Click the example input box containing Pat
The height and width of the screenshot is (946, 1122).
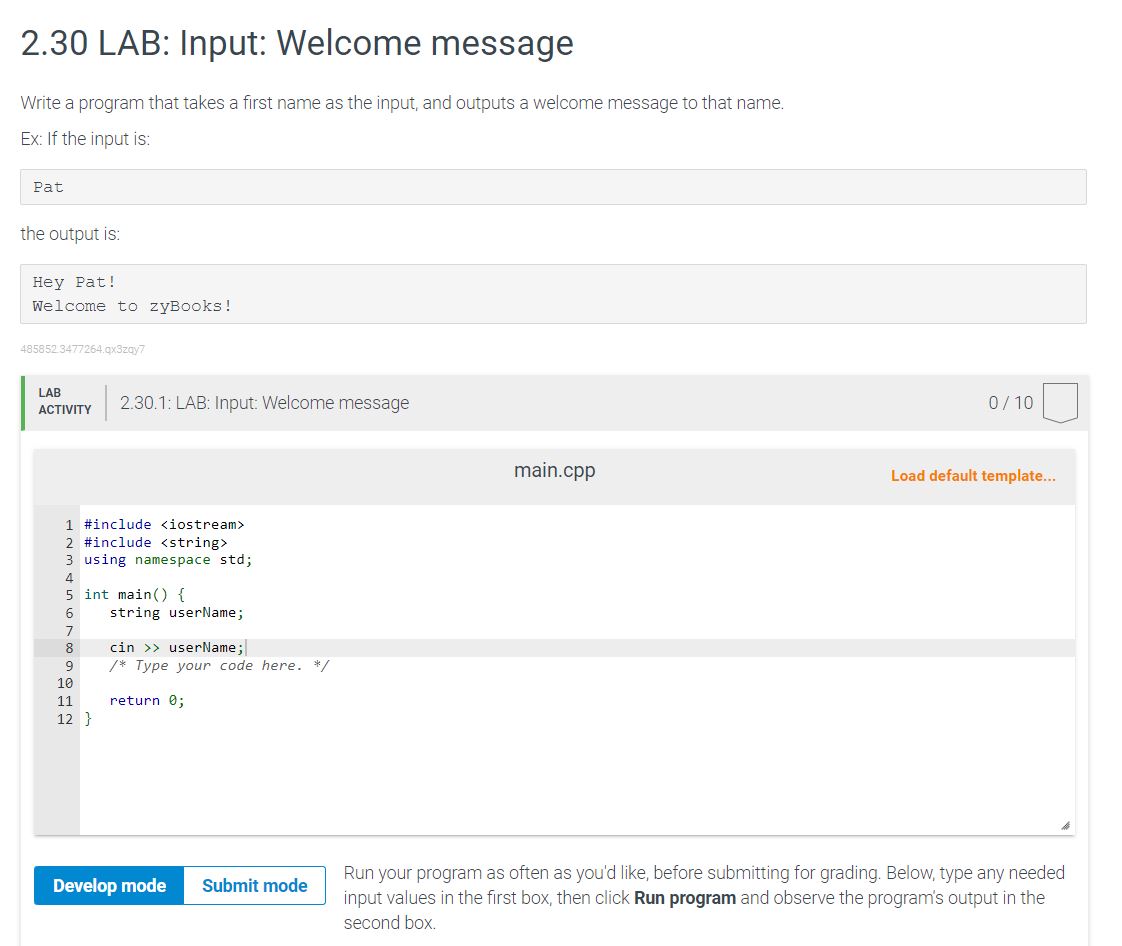click(552, 187)
